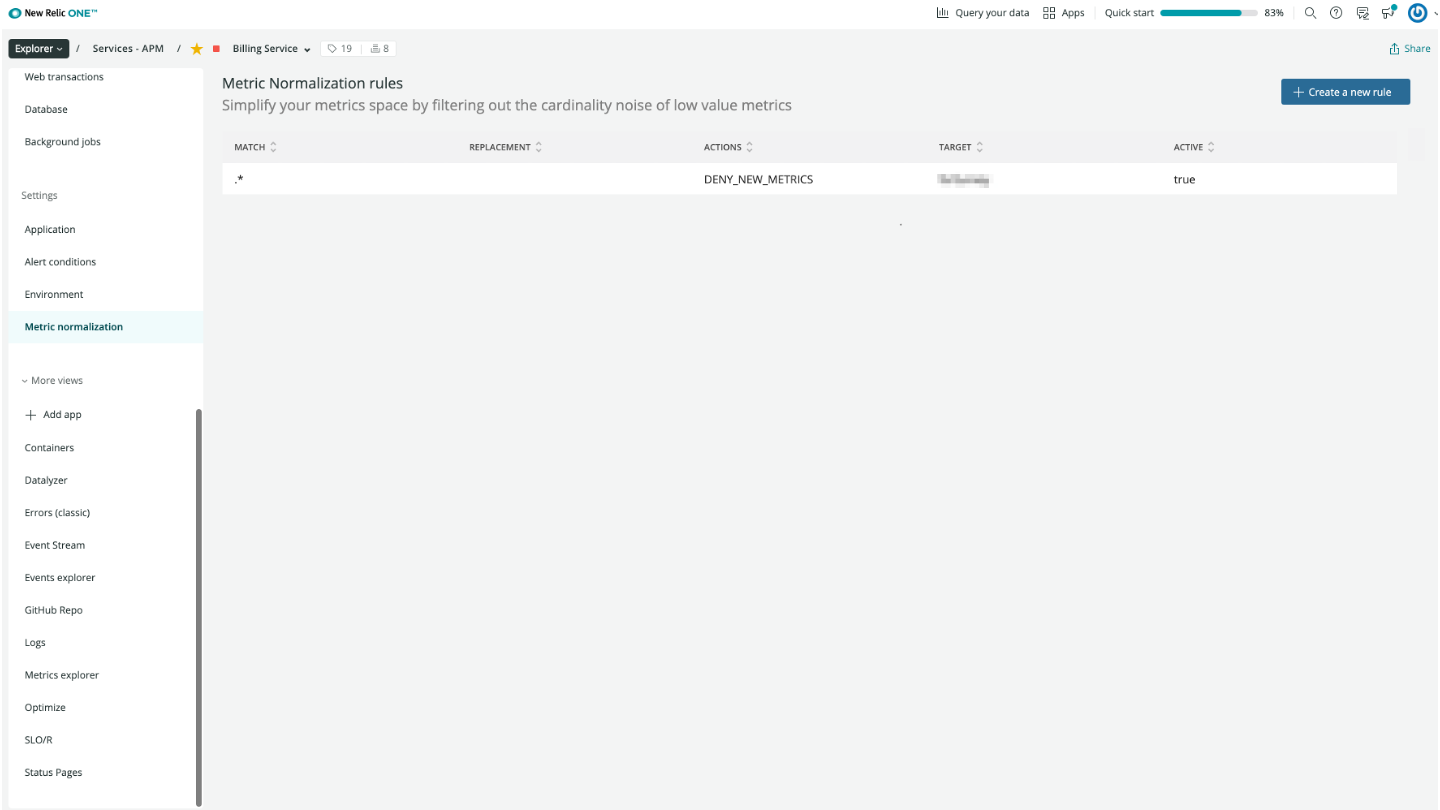Select Metric normalization in sidebar

click(105, 327)
